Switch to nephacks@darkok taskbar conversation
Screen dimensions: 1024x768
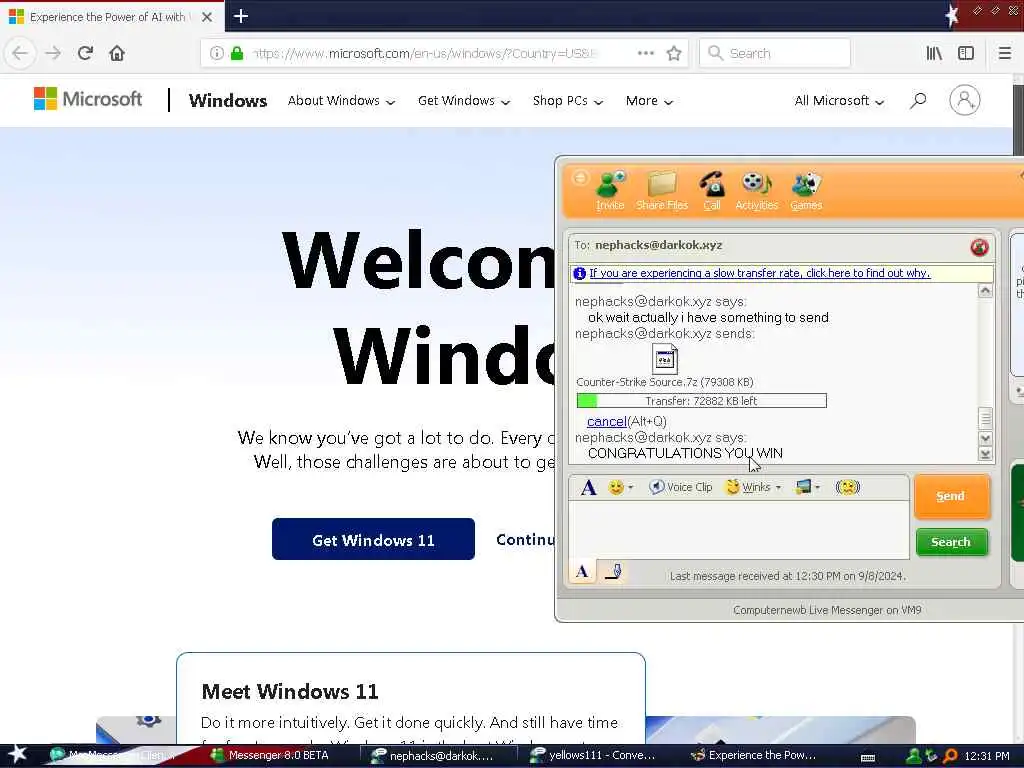tap(441, 756)
